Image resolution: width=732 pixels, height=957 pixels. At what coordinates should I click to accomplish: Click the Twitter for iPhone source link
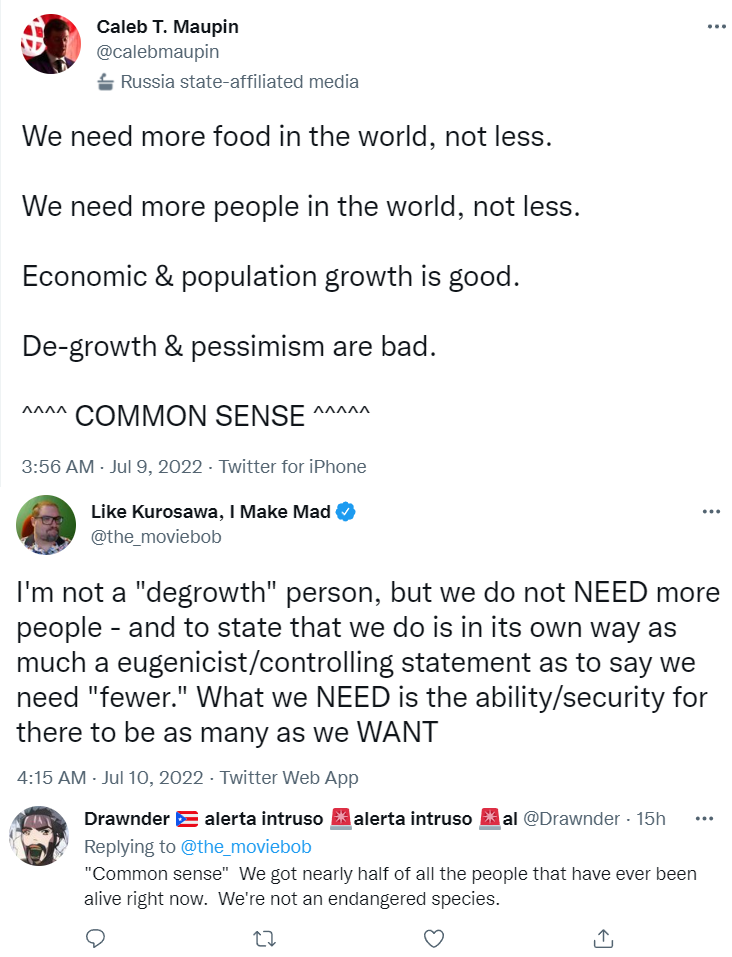[x=292, y=466]
